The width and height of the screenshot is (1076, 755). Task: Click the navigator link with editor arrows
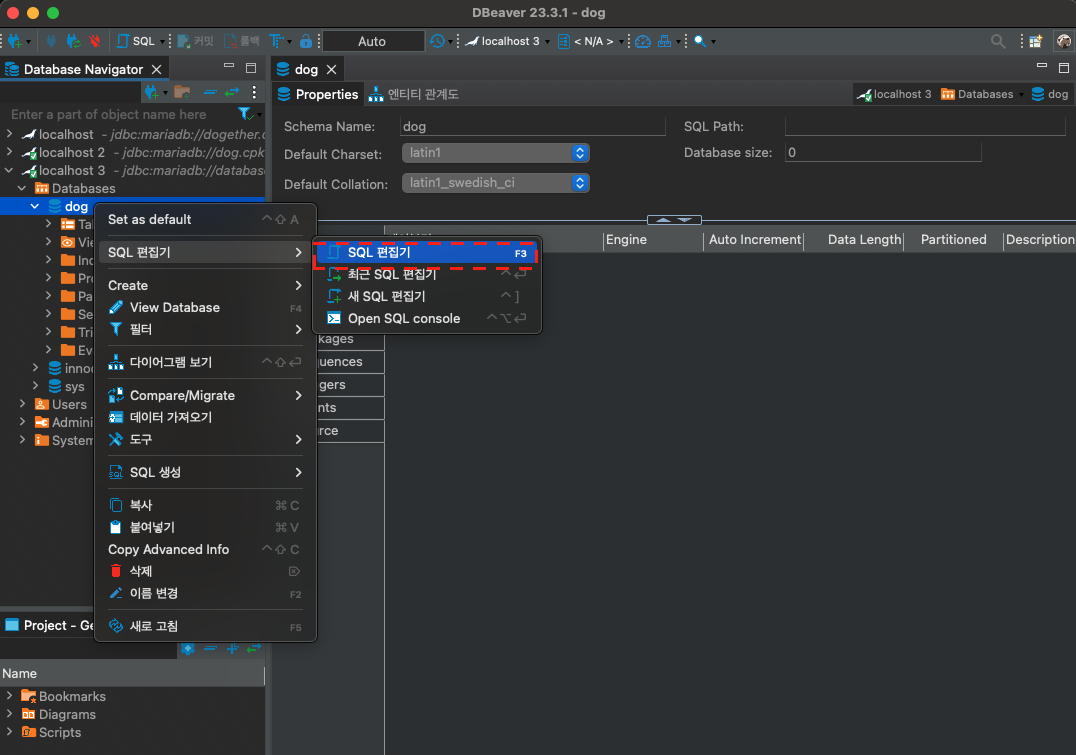pyautogui.click(x=232, y=91)
